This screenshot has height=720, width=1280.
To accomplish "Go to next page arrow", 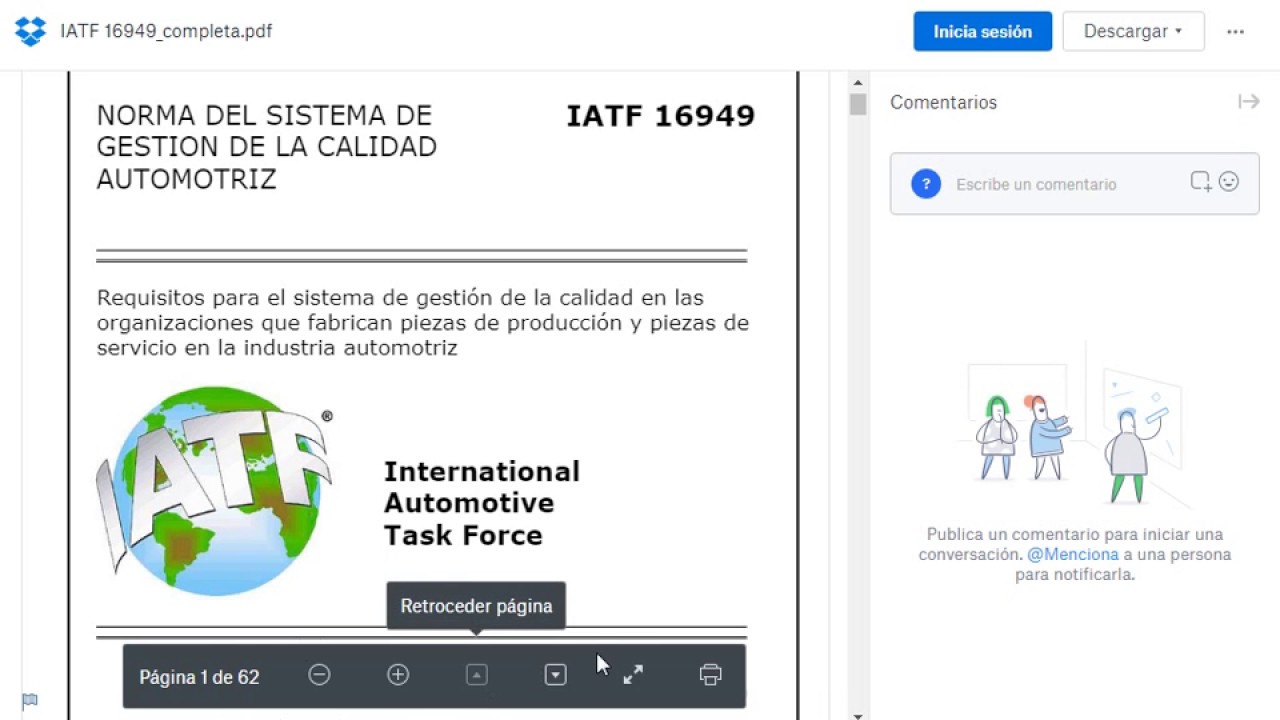I will tap(555, 675).
